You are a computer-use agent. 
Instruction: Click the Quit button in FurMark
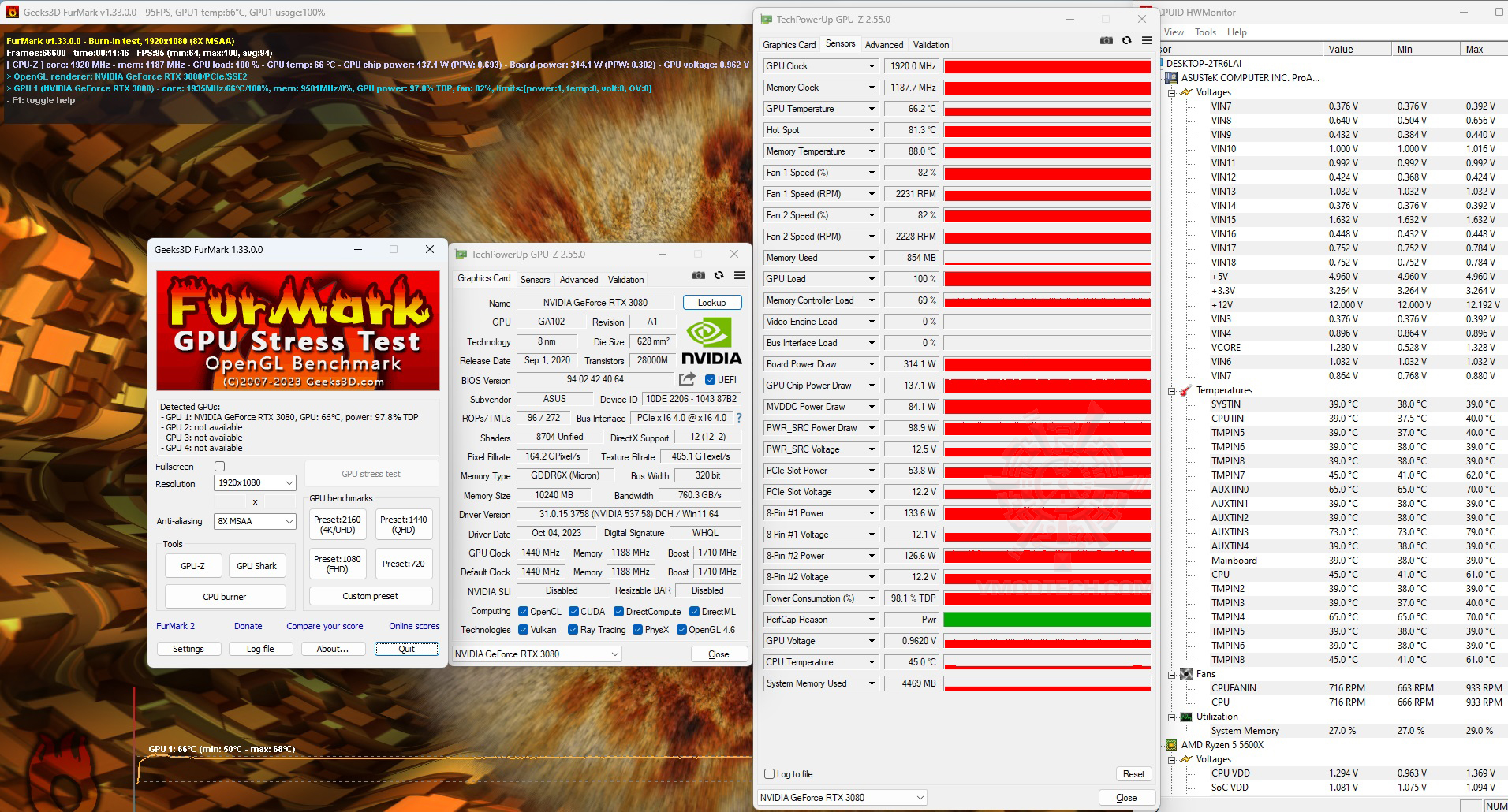point(406,649)
